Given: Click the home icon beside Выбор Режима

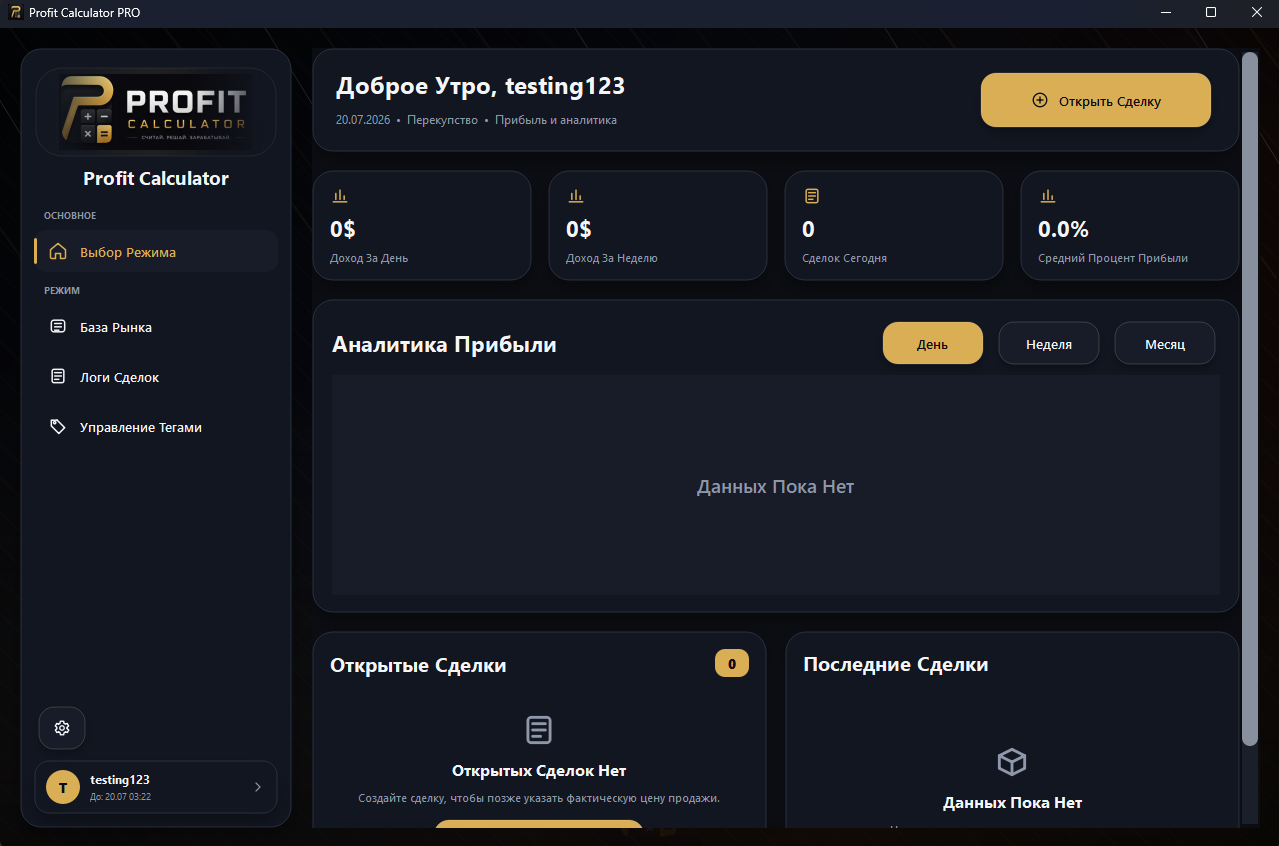Looking at the screenshot, I should click(x=58, y=252).
